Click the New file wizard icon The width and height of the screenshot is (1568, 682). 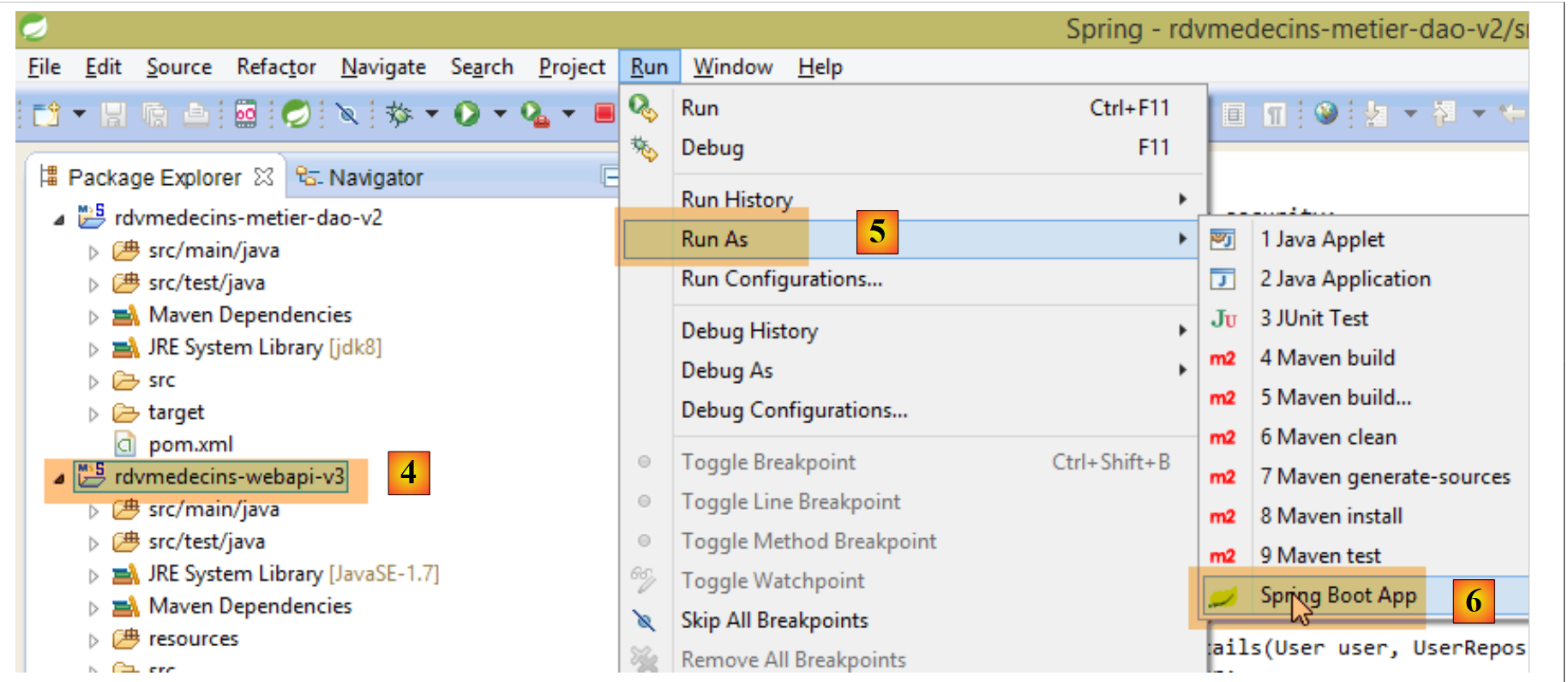(x=46, y=113)
